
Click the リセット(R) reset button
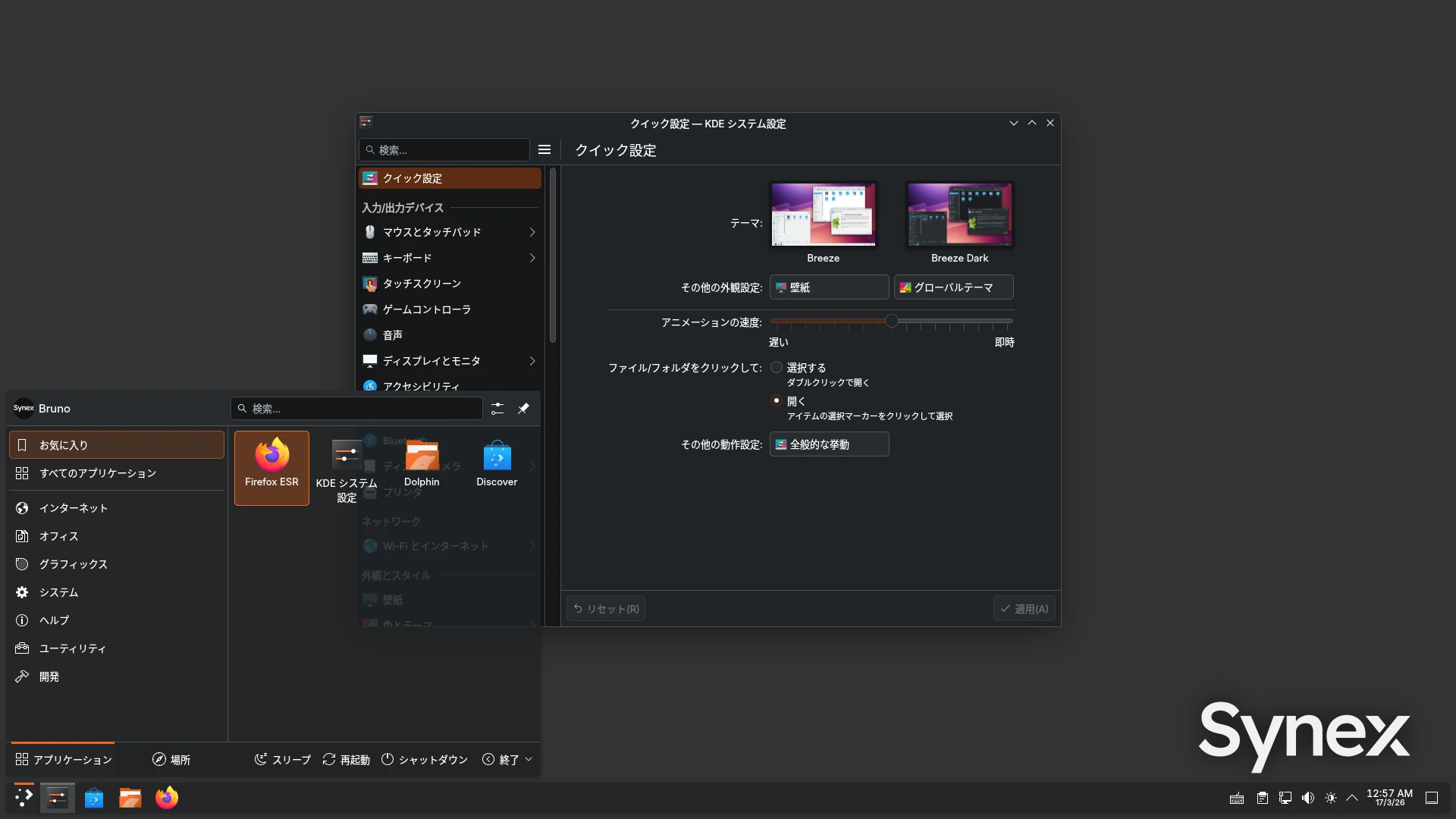pyautogui.click(x=605, y=608)
